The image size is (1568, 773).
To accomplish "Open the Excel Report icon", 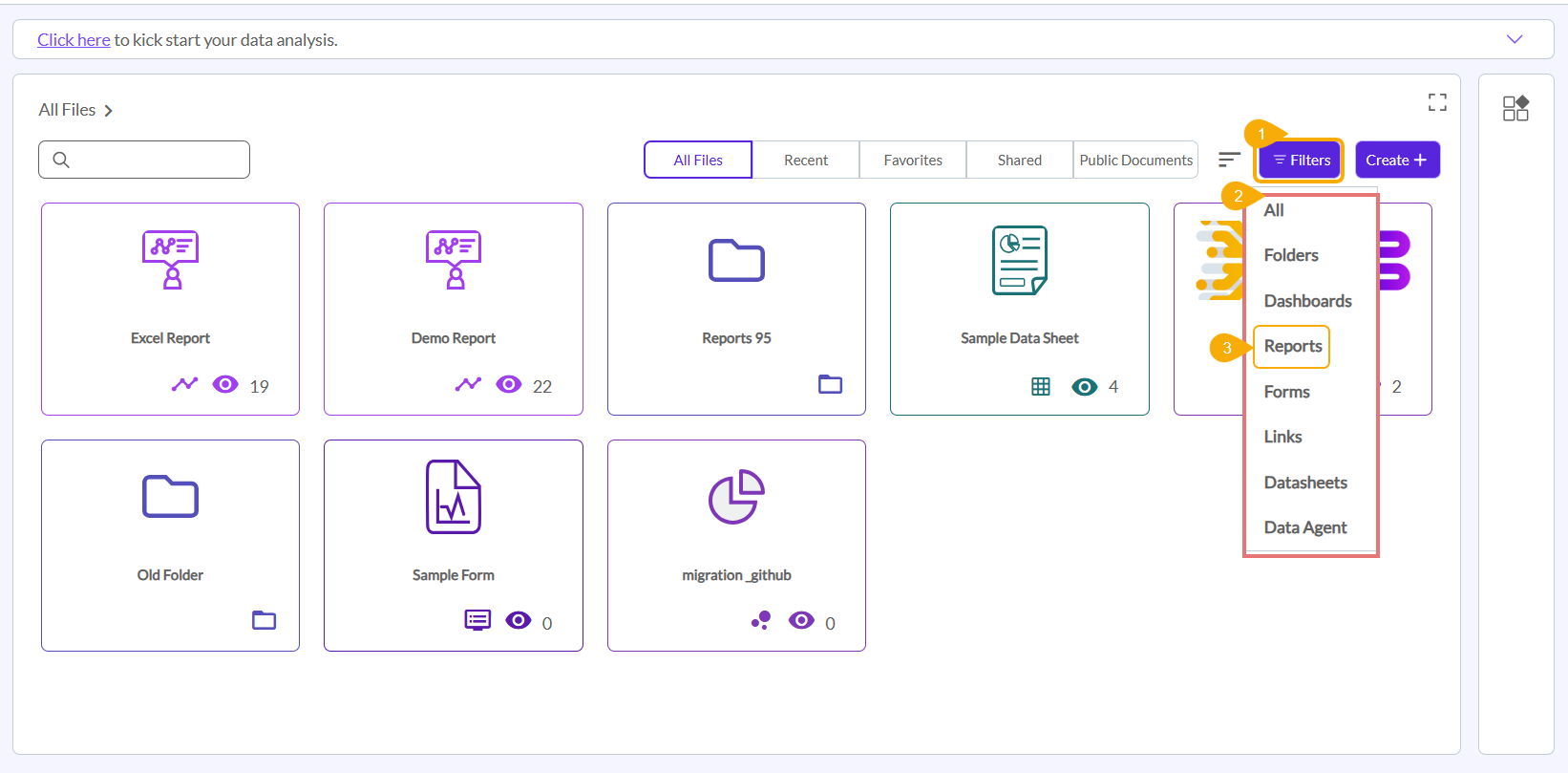I will pos(170,259).
